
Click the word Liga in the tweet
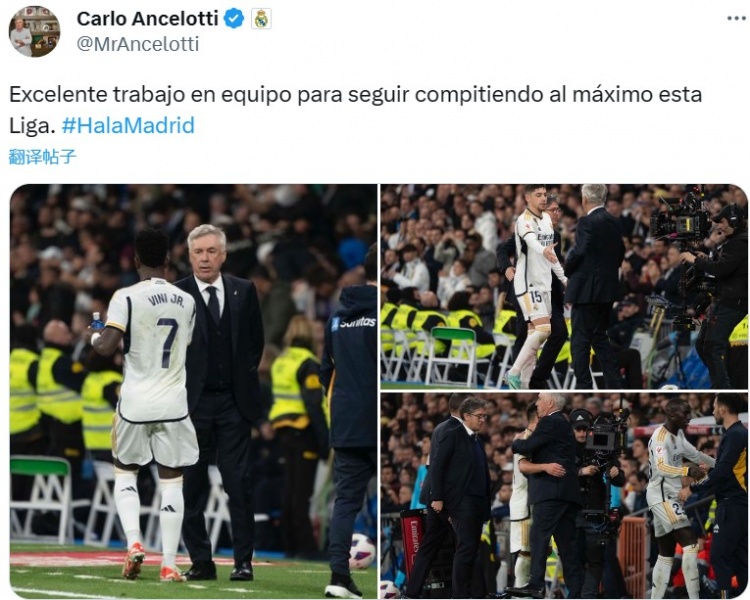tap(29, 125)
